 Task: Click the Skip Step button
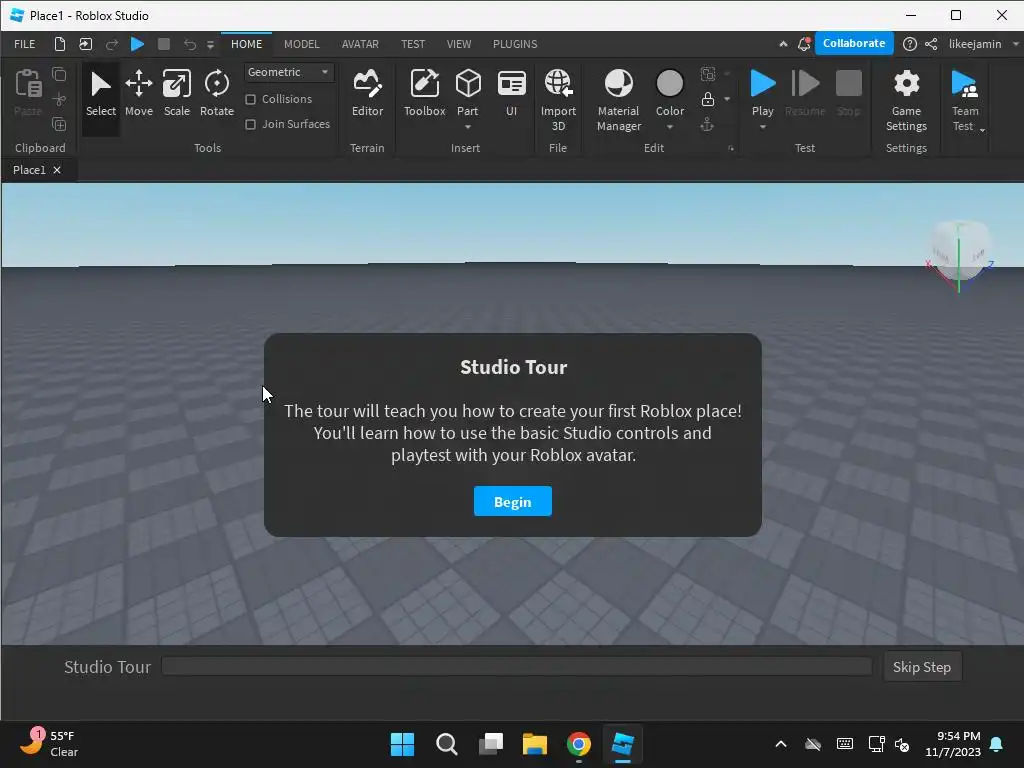(x=921, y=667)
